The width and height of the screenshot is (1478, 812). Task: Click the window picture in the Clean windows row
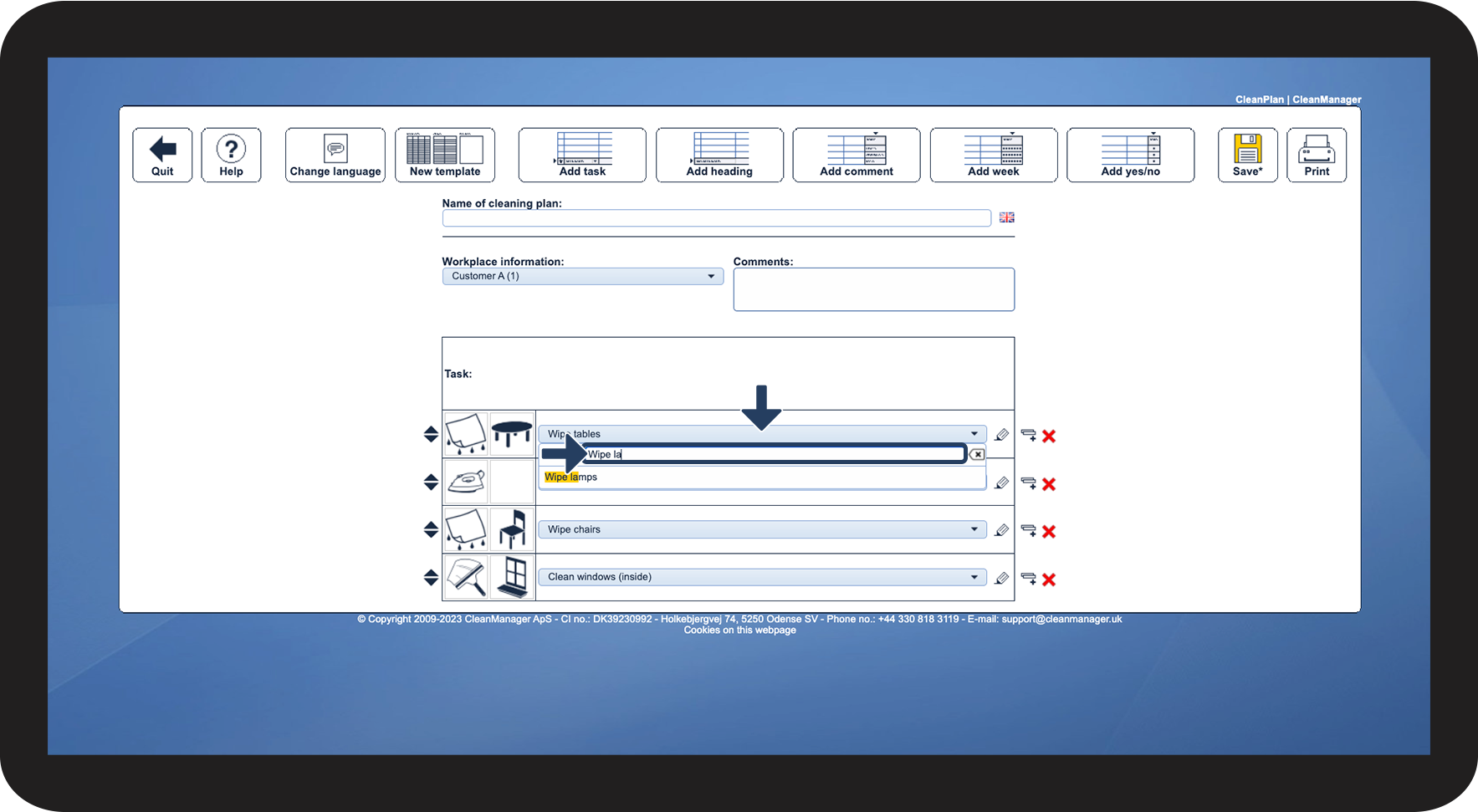point(512,577)
